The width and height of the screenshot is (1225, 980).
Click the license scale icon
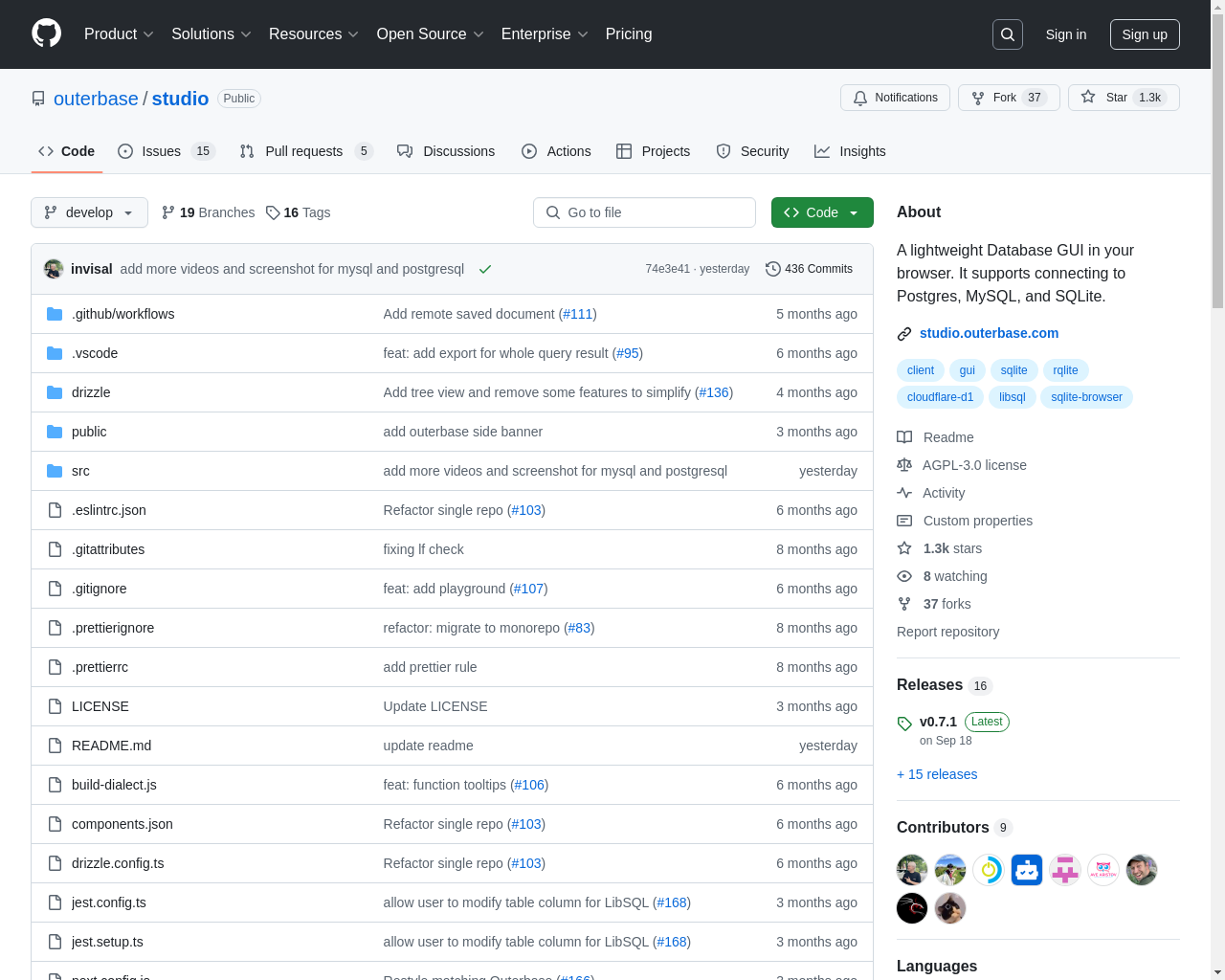904,465
